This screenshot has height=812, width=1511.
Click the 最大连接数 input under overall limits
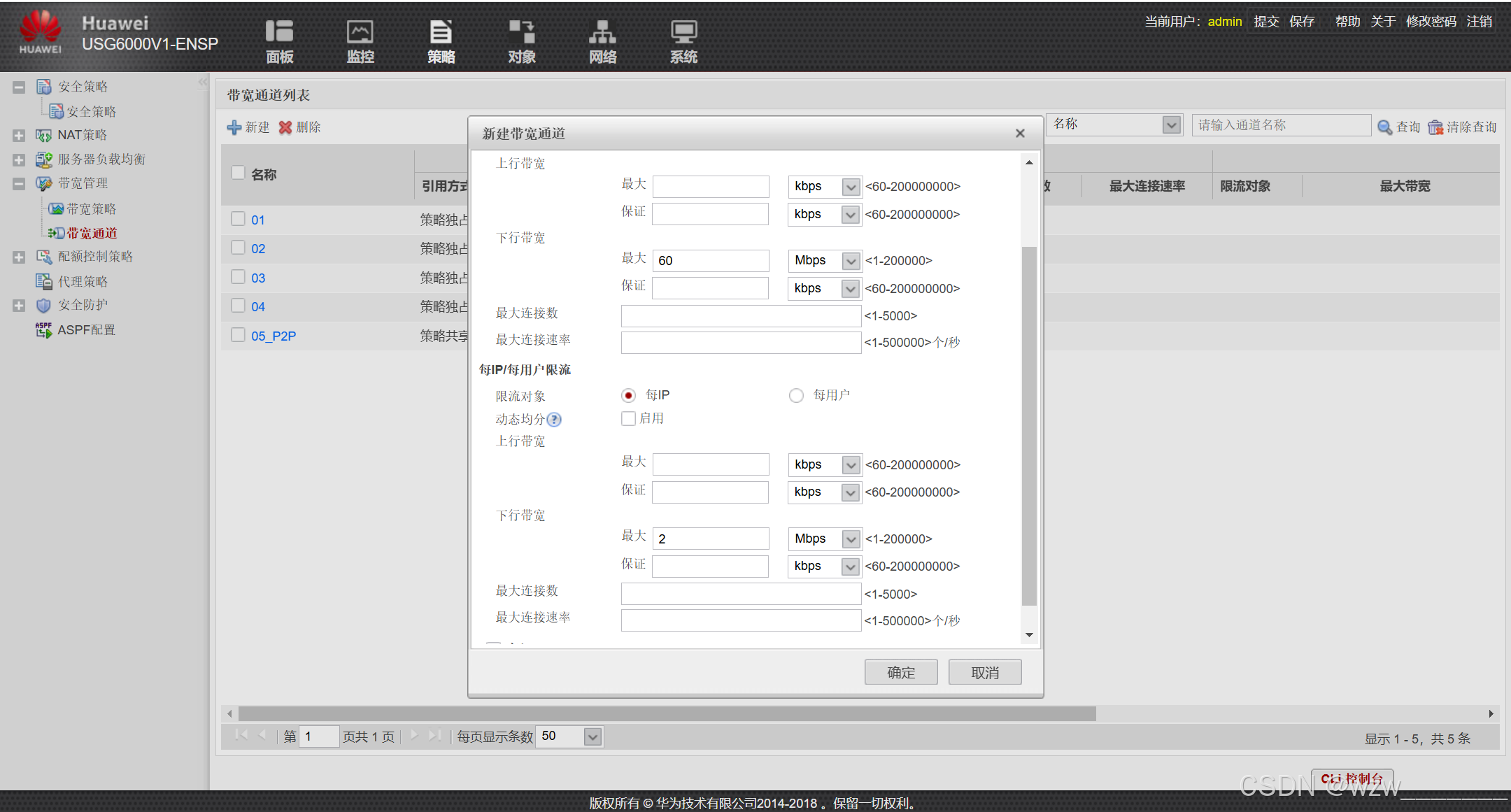click(x=741, y=316)
